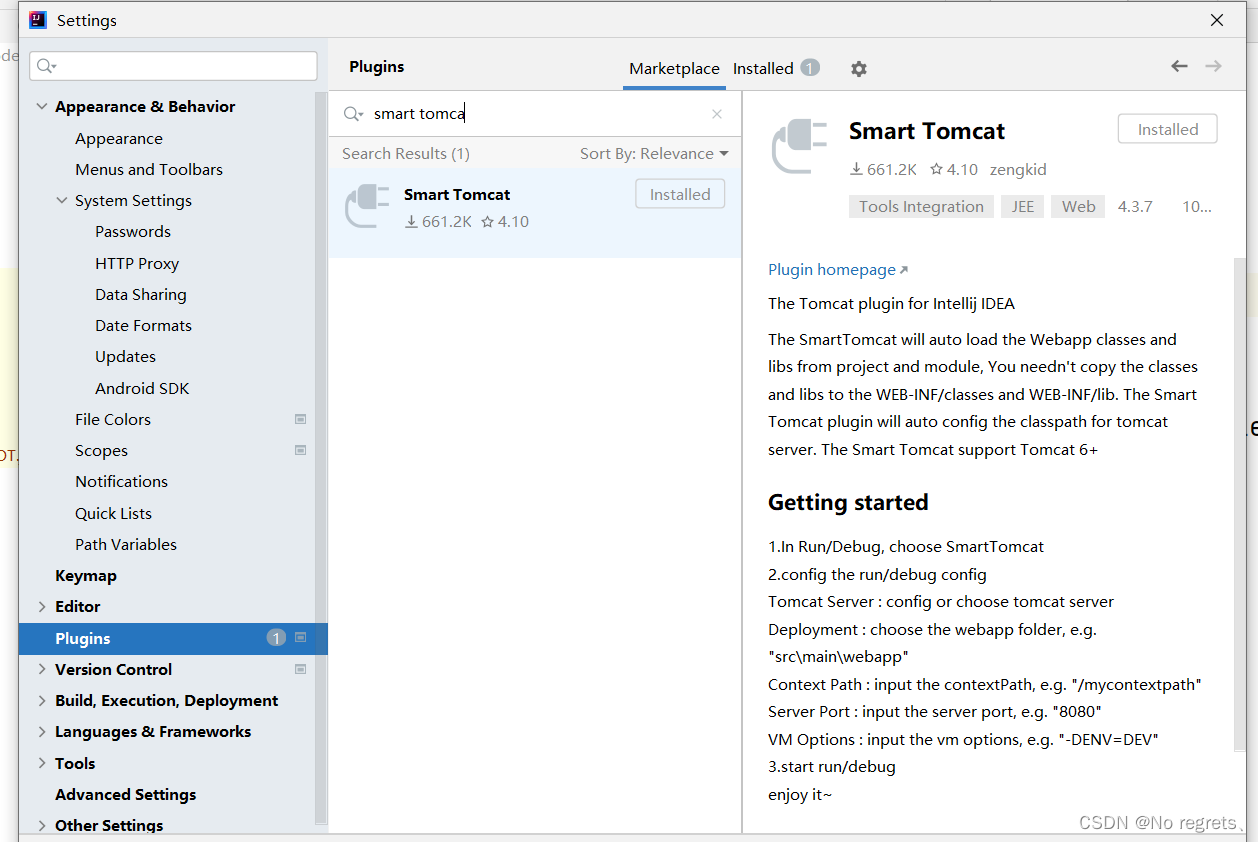
Task: Collapse the System Settings node
Action: [62, 201]
